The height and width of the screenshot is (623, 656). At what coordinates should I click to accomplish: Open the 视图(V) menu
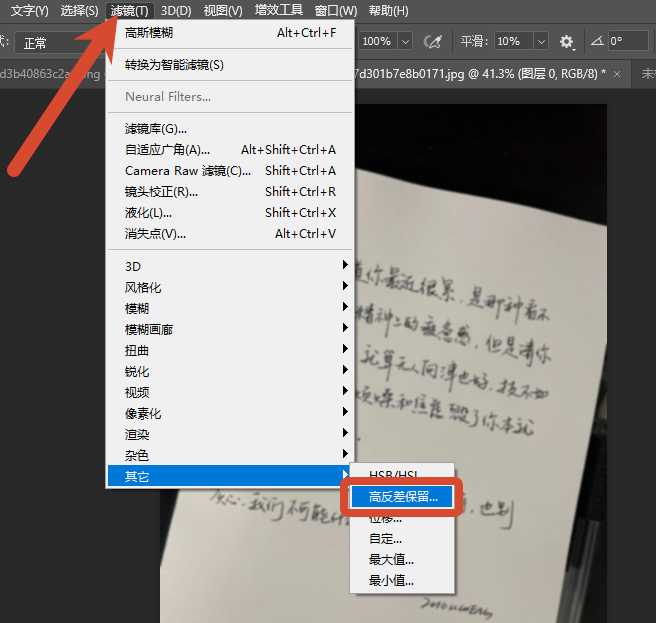[x=223, y=10]
